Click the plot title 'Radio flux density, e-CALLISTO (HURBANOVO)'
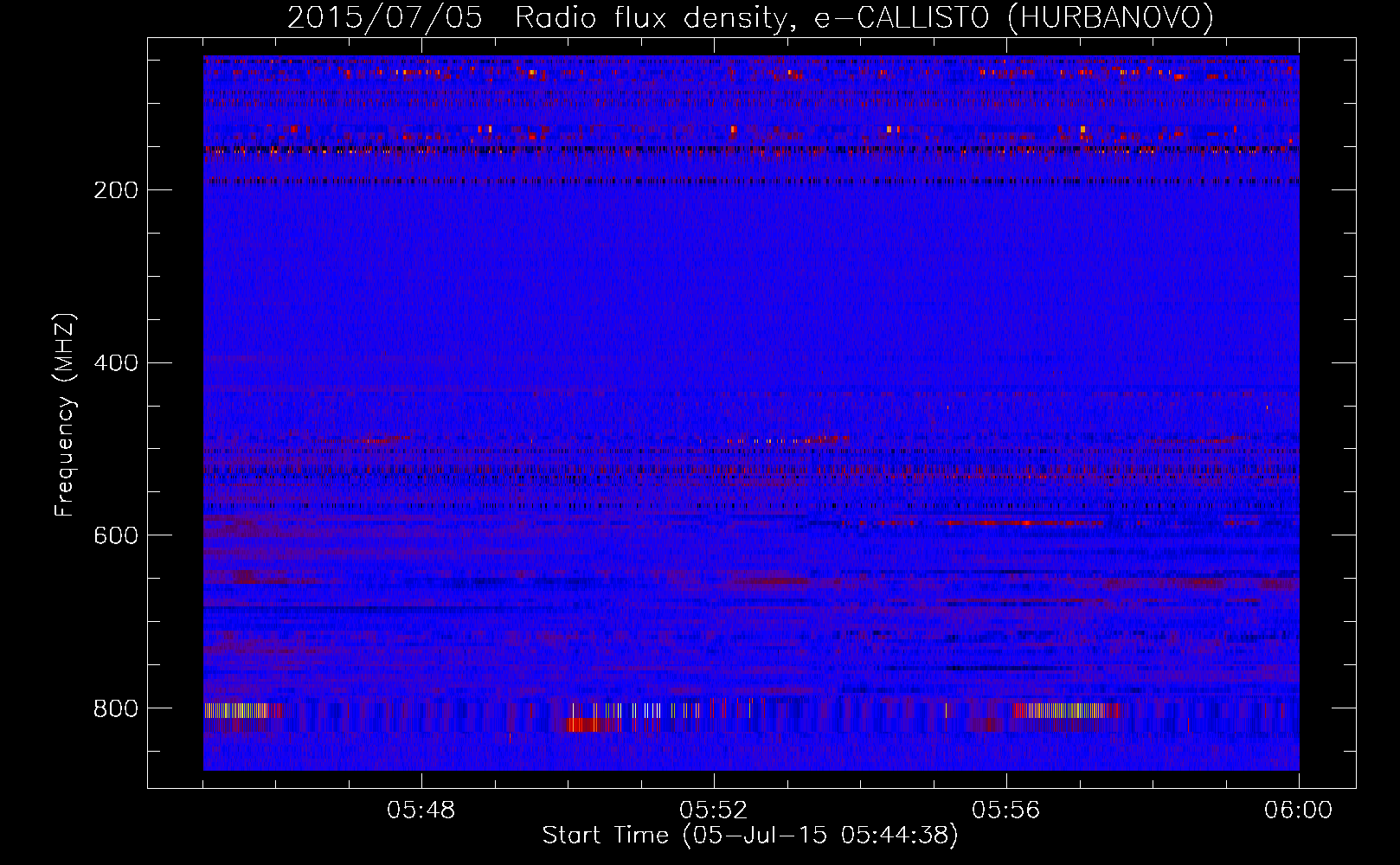This screenshot has width=1400, height=865. tap(864, 17)
